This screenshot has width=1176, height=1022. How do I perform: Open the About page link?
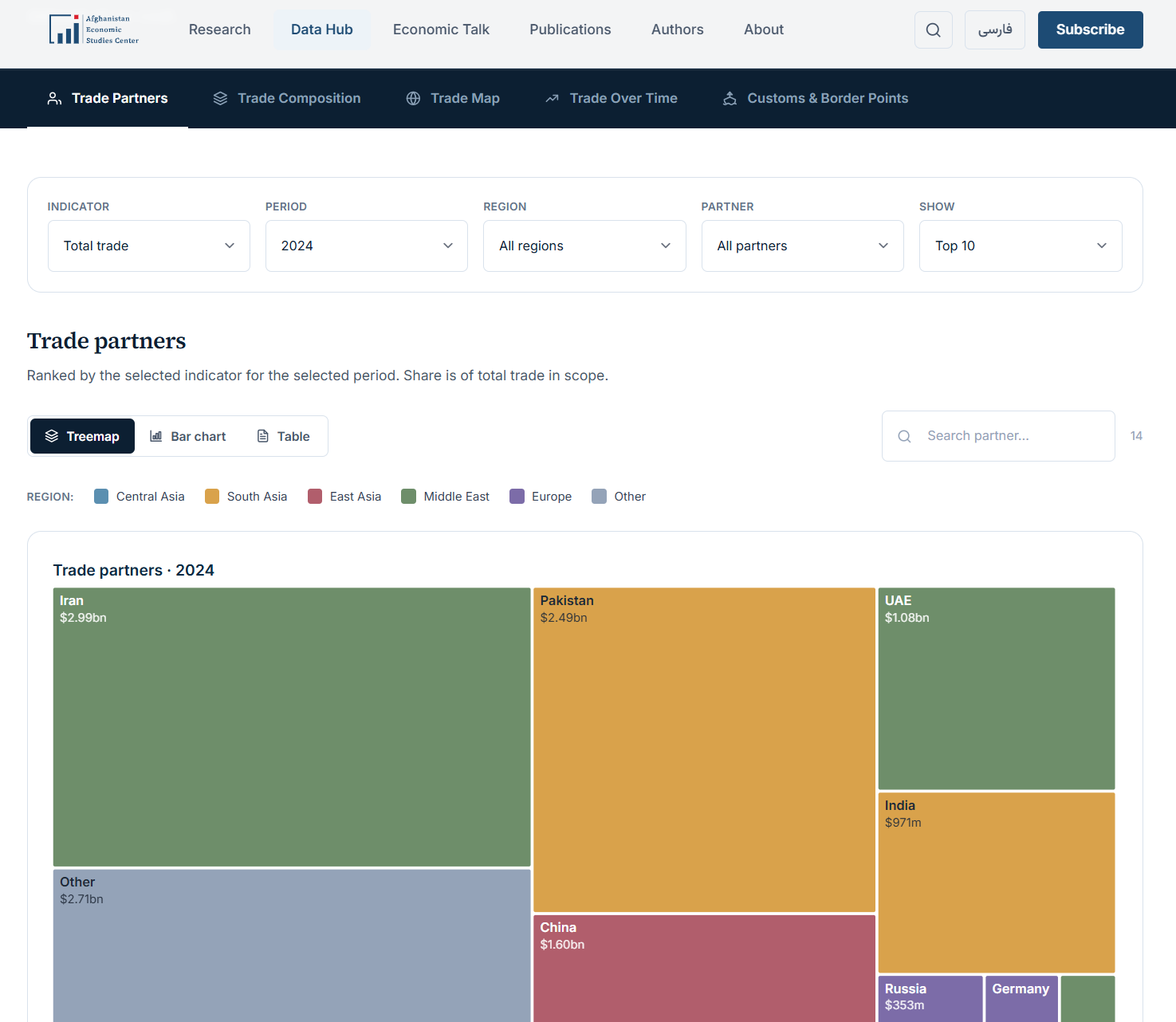point(764,29)
